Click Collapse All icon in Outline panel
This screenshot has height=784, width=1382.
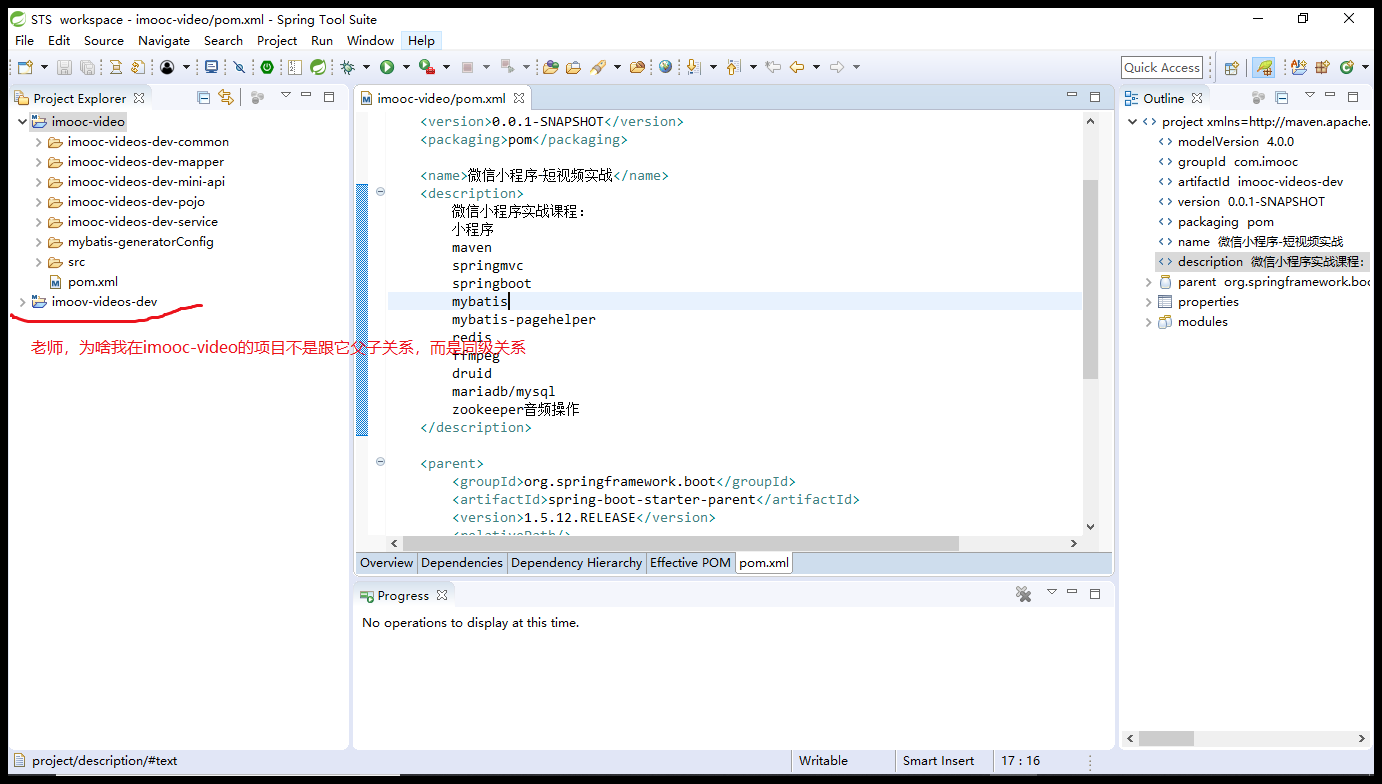pos(1282,97)
